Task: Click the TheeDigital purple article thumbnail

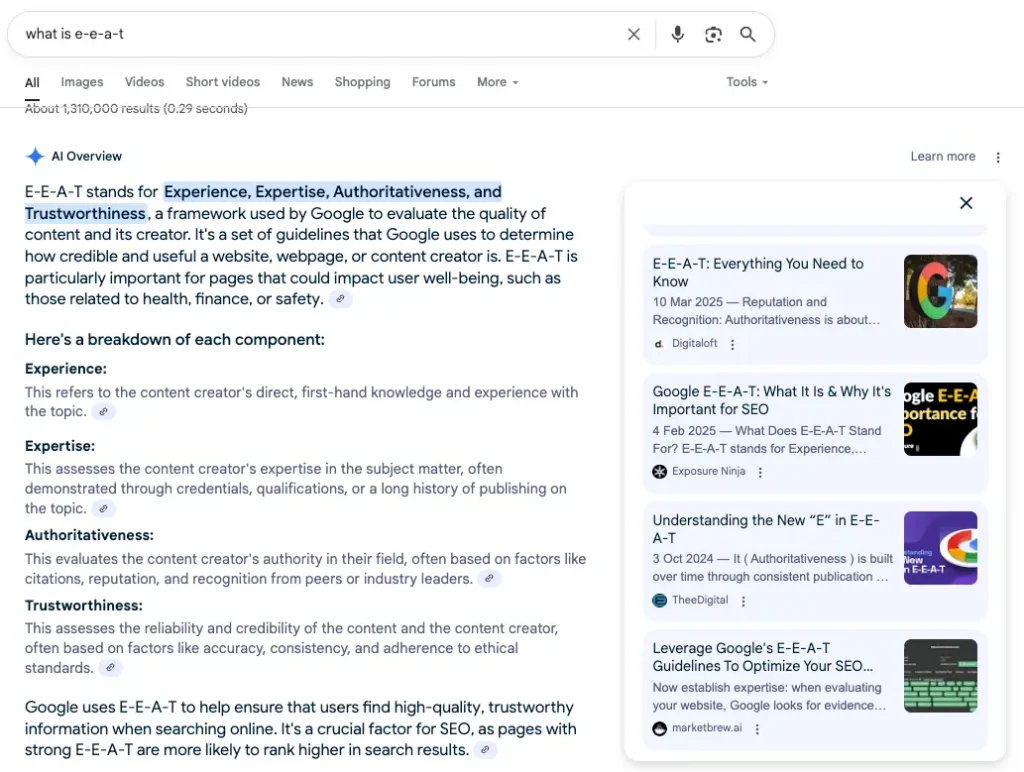Action: click(940, 548)
